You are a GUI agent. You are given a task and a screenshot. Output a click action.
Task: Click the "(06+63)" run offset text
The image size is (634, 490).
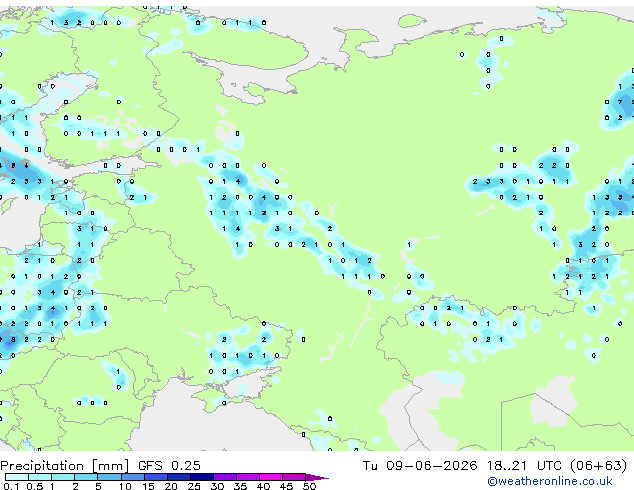pos(598,466)
